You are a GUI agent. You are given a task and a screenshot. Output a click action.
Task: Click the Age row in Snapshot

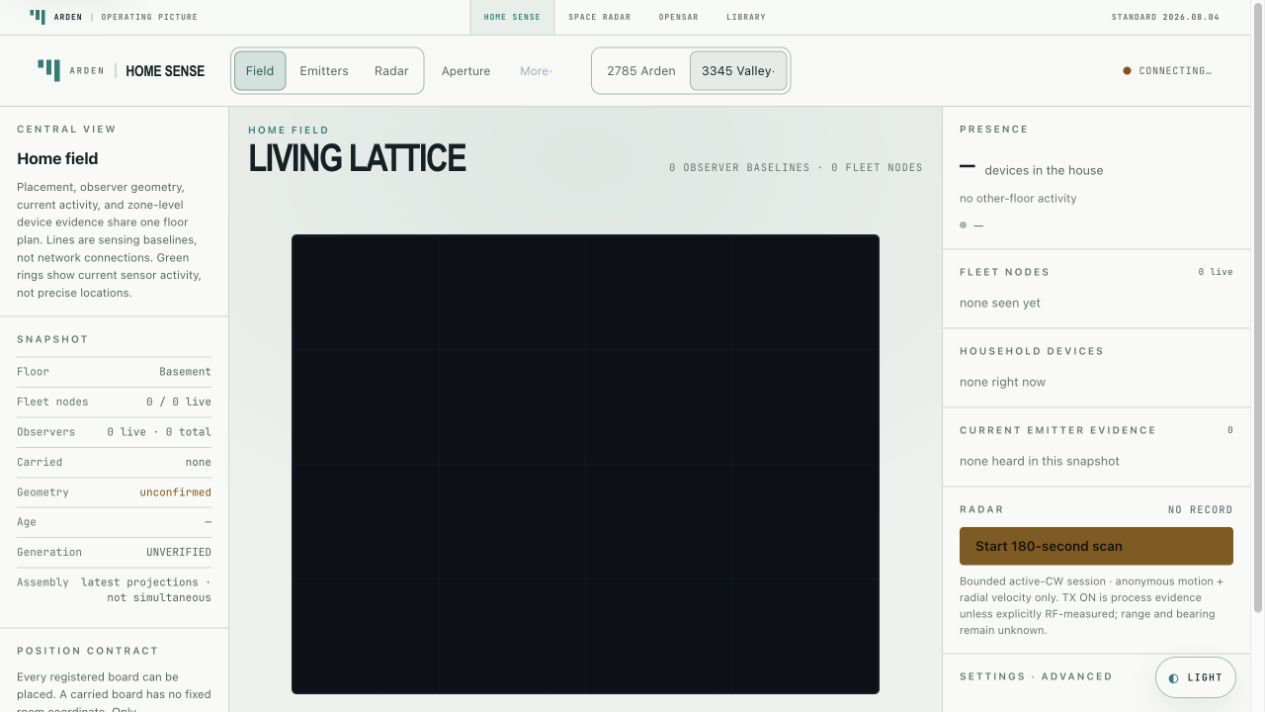coord(114,522)
